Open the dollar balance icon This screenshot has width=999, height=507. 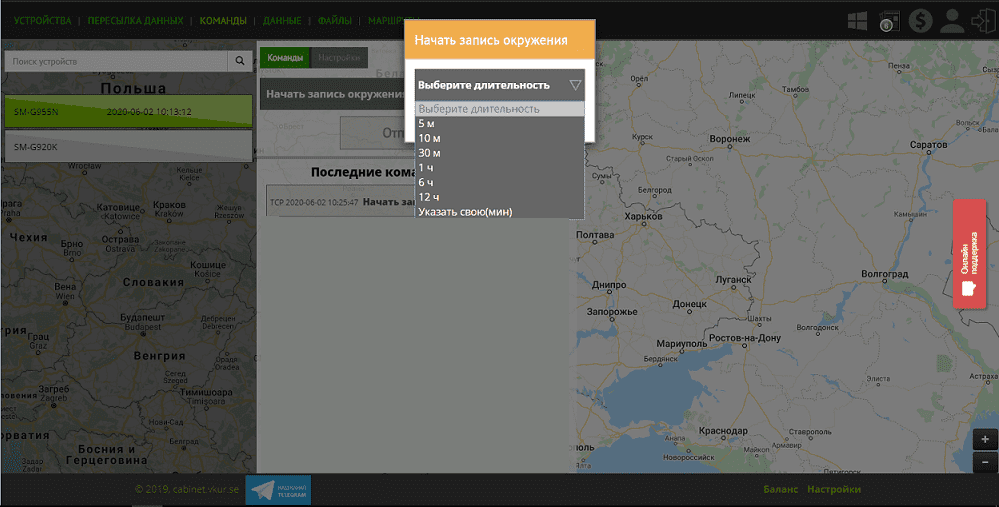(921, 20)
